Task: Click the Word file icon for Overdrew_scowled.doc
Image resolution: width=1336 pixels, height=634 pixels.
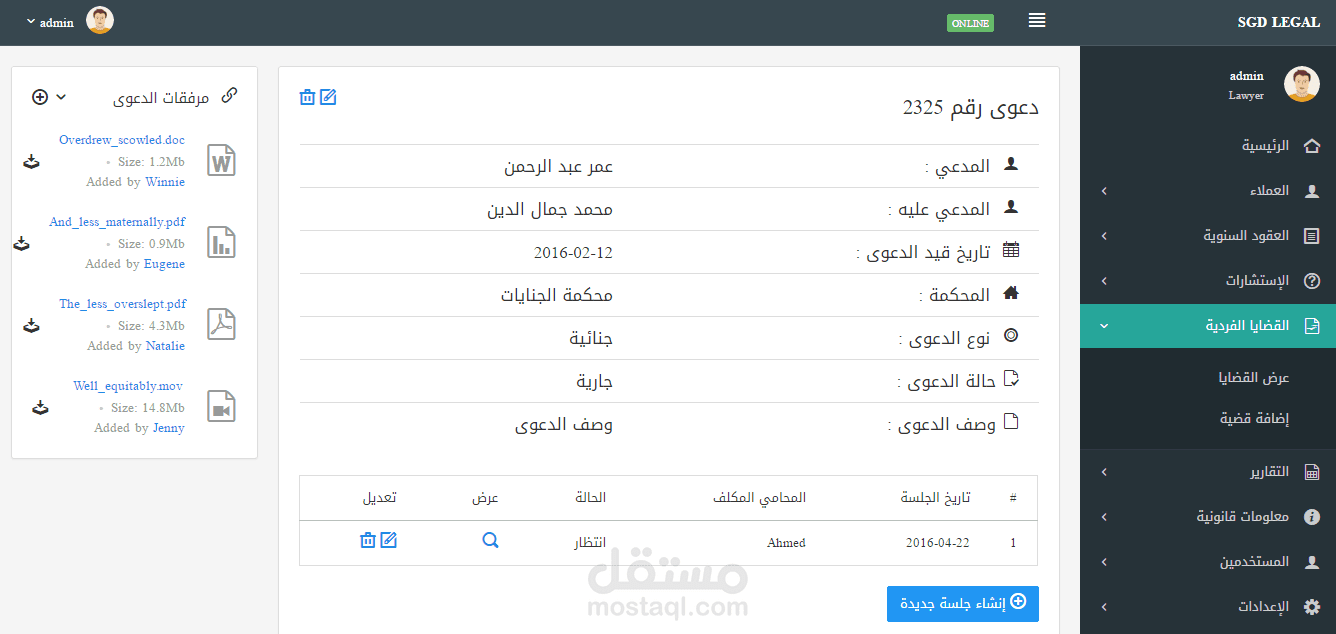Action: [220, 159]
